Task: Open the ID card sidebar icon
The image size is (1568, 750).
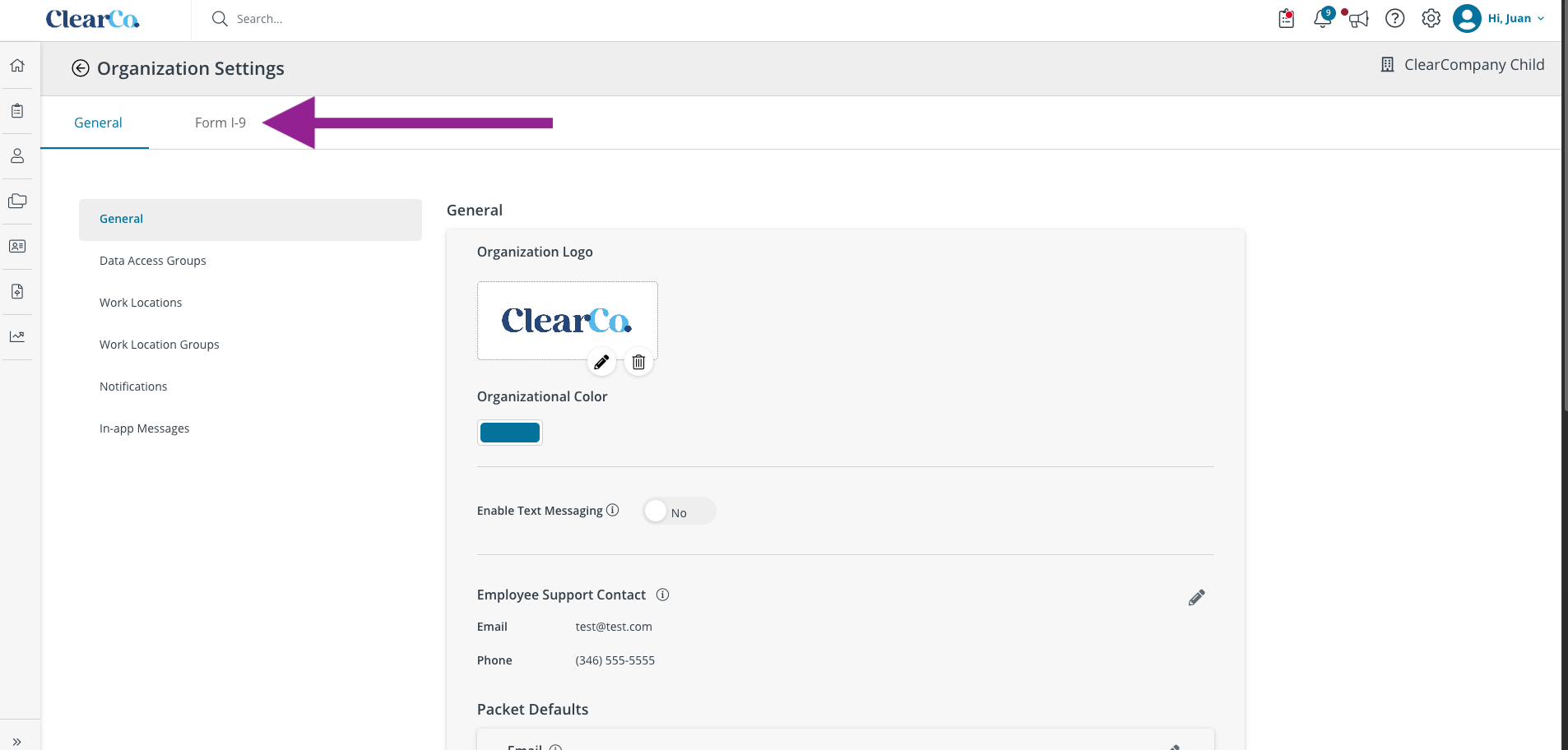Action: 17,247
